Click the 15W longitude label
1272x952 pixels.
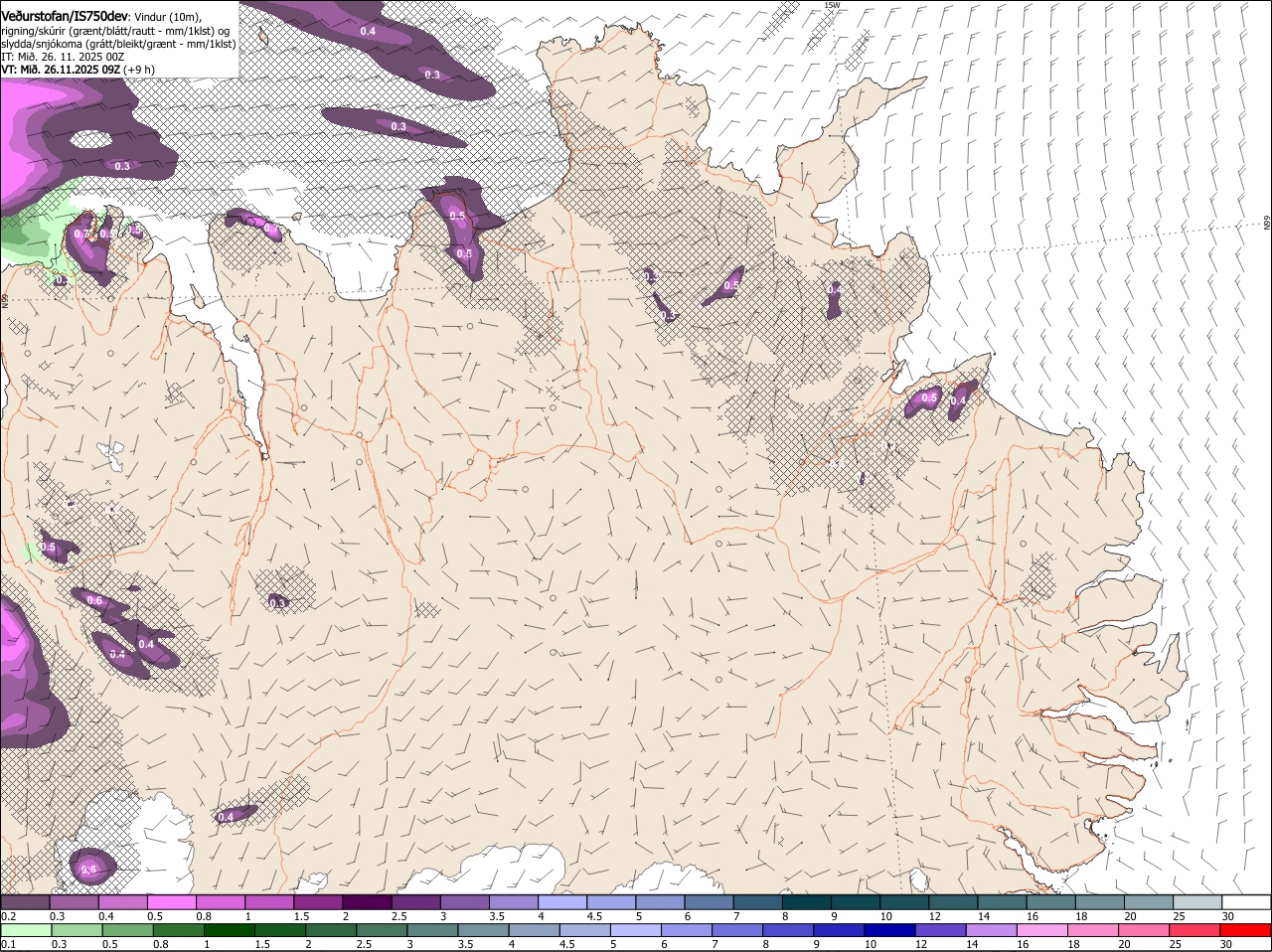832,5
